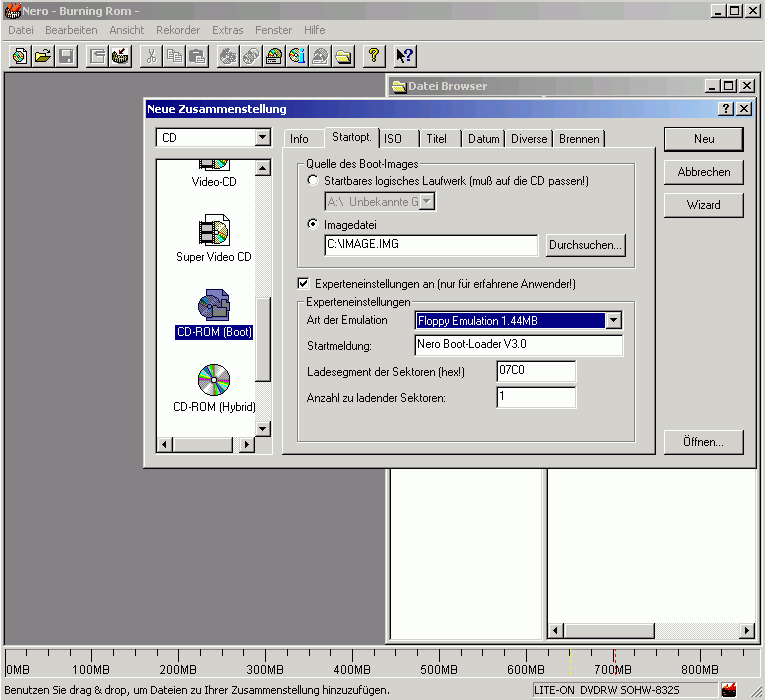
Task: Toggle the Experteneinstellungen checkbox
Action: pos(304,284)
